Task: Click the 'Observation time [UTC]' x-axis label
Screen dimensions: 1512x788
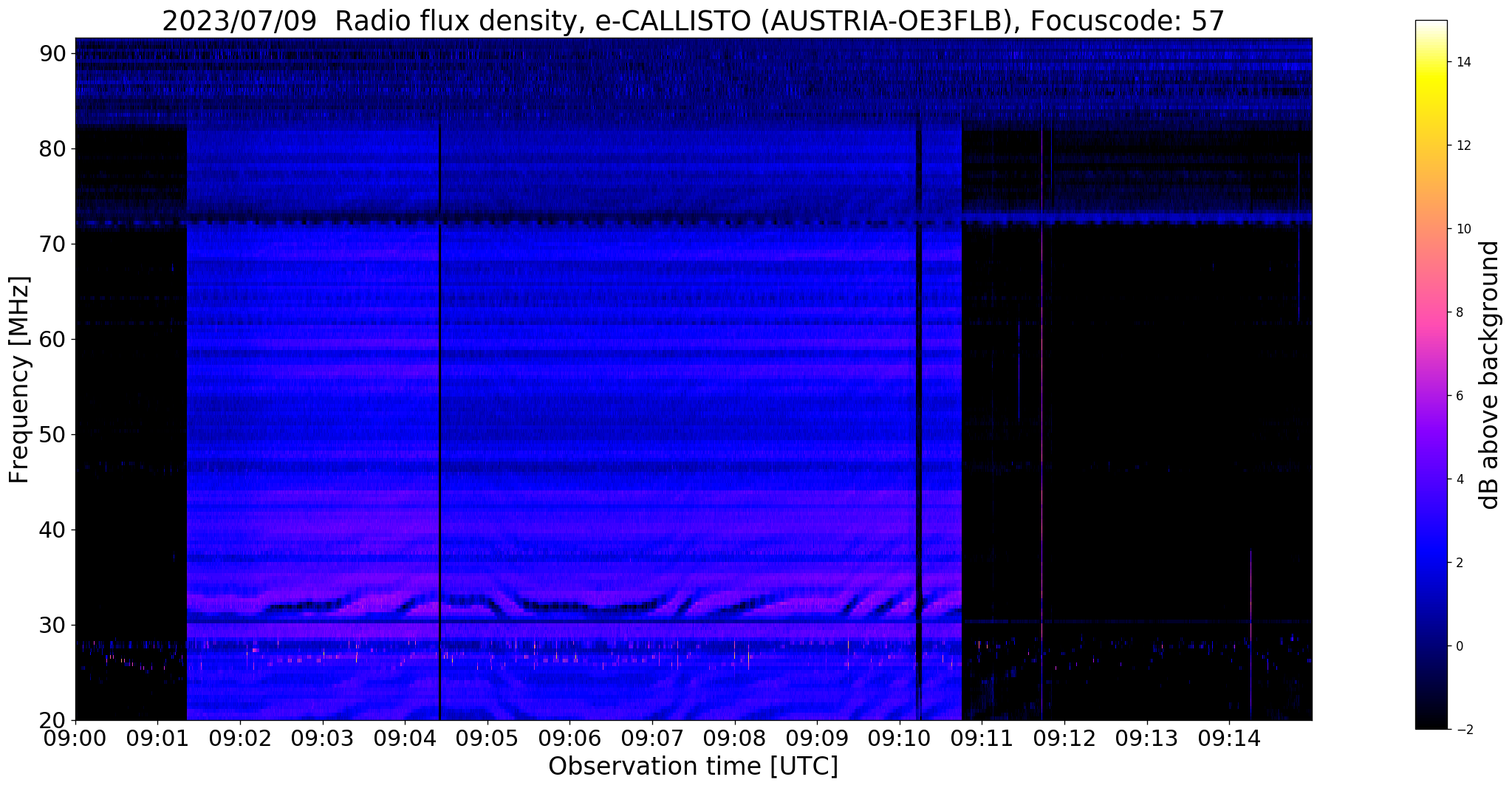Action: [693, 767]
